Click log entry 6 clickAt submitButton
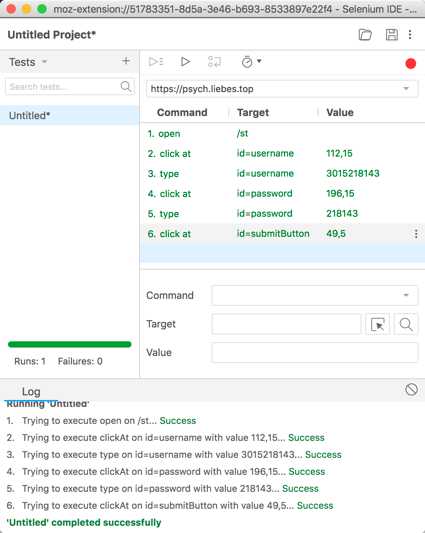 (170, 505)
